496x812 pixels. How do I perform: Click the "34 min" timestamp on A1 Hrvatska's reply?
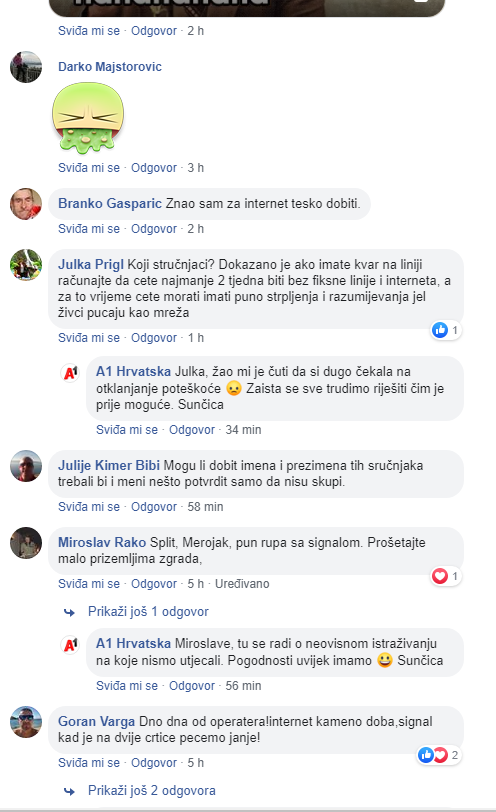click(x=243, y=430)
